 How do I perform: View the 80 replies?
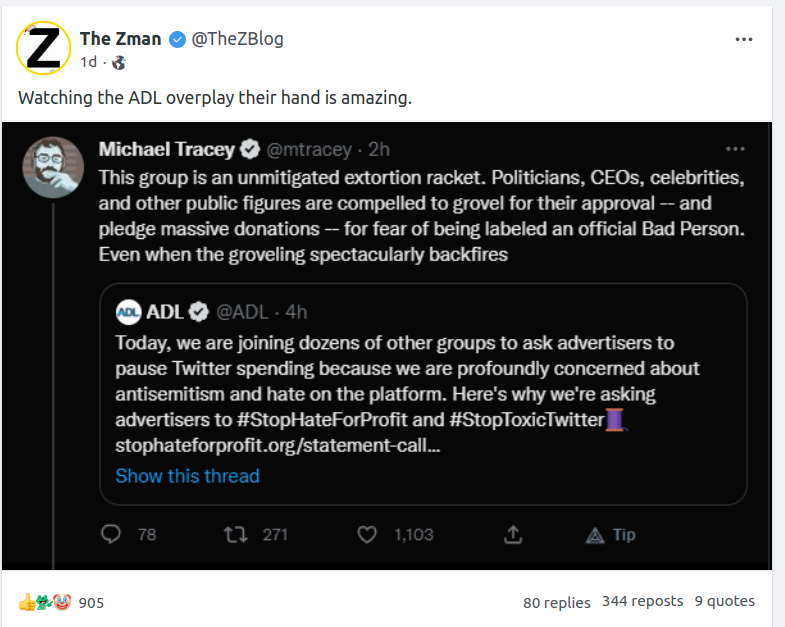click(556, 602)
